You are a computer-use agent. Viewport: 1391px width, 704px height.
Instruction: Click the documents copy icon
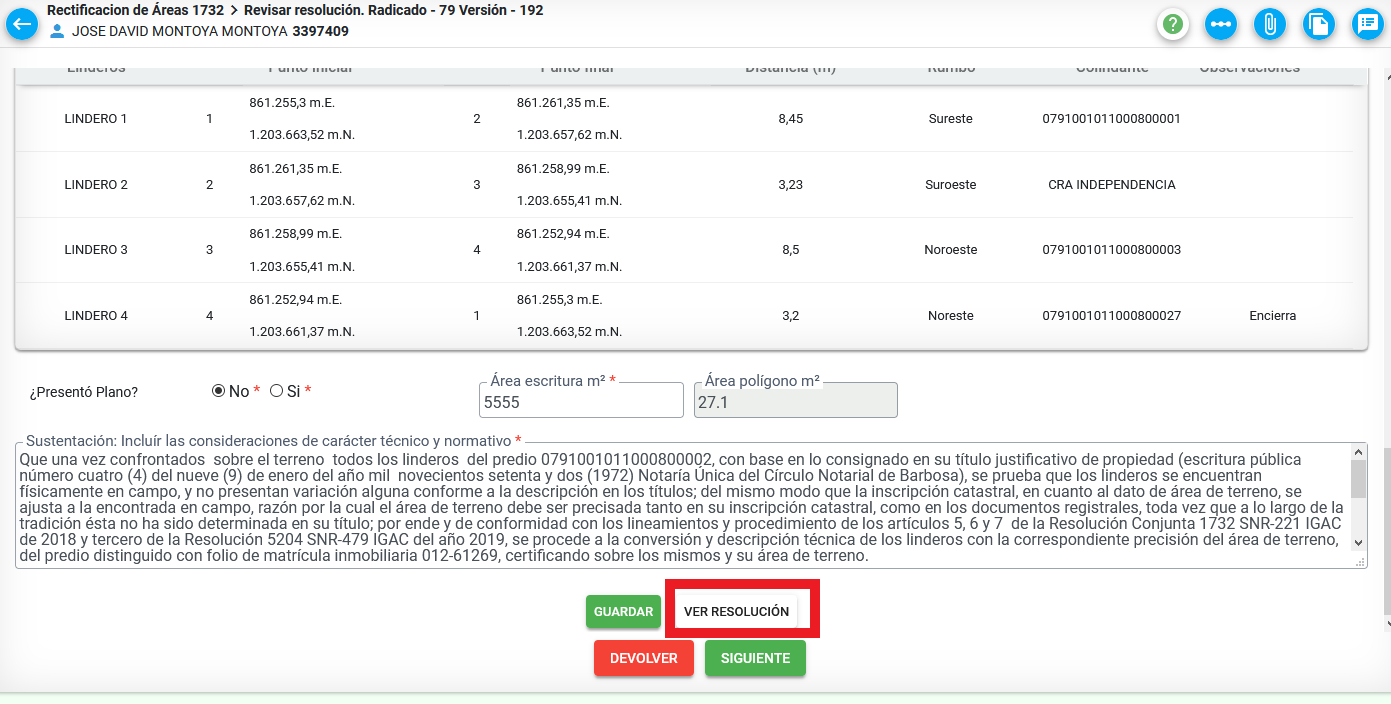[x=1318, y=24]
